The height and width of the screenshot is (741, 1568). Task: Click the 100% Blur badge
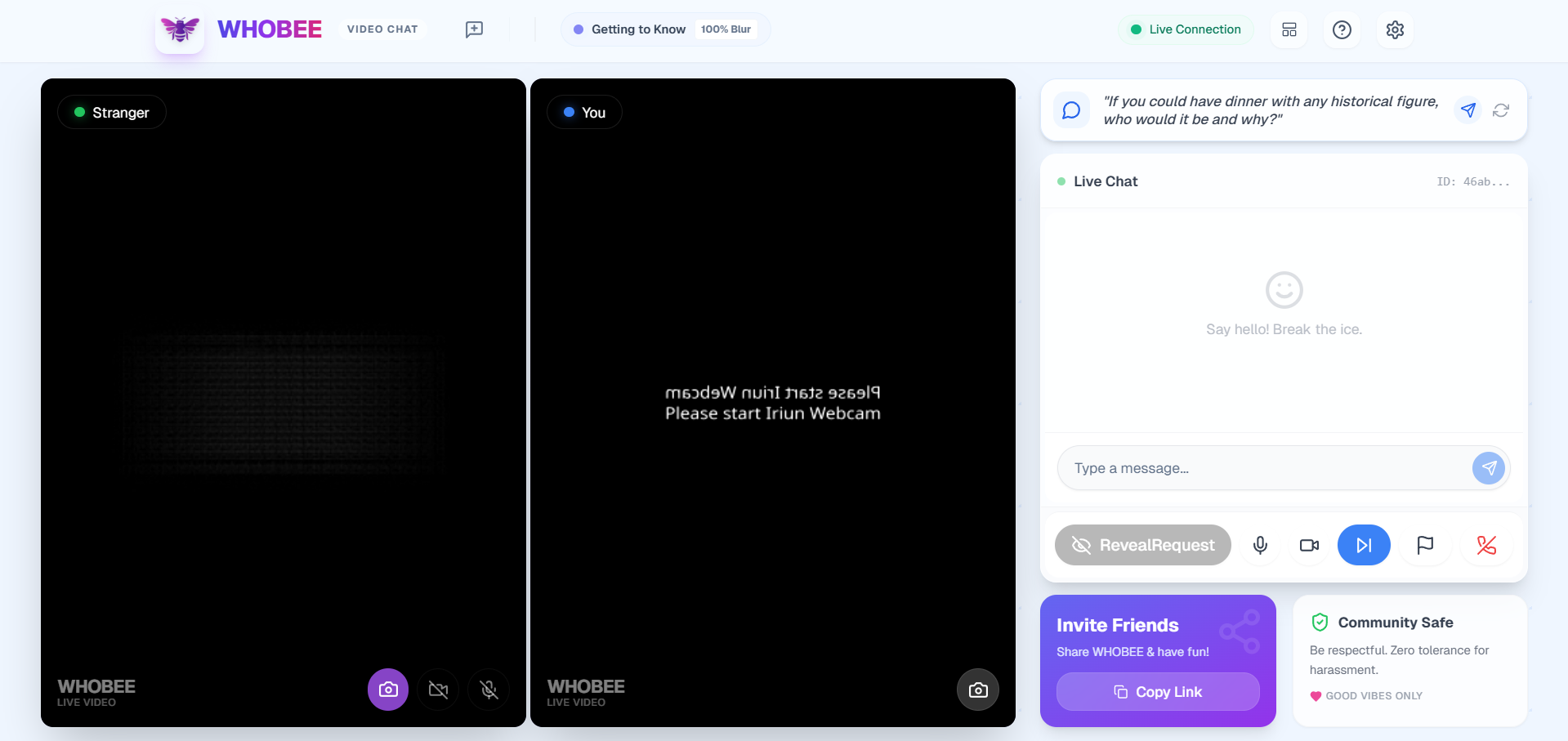pyautogui.click(x=726, y=29)
